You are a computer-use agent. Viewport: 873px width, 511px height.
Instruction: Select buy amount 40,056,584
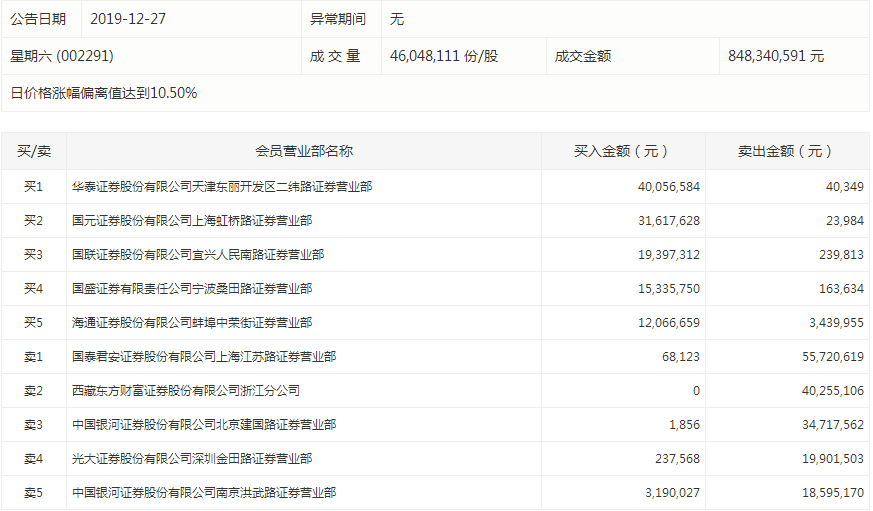[x=669, y=186]
